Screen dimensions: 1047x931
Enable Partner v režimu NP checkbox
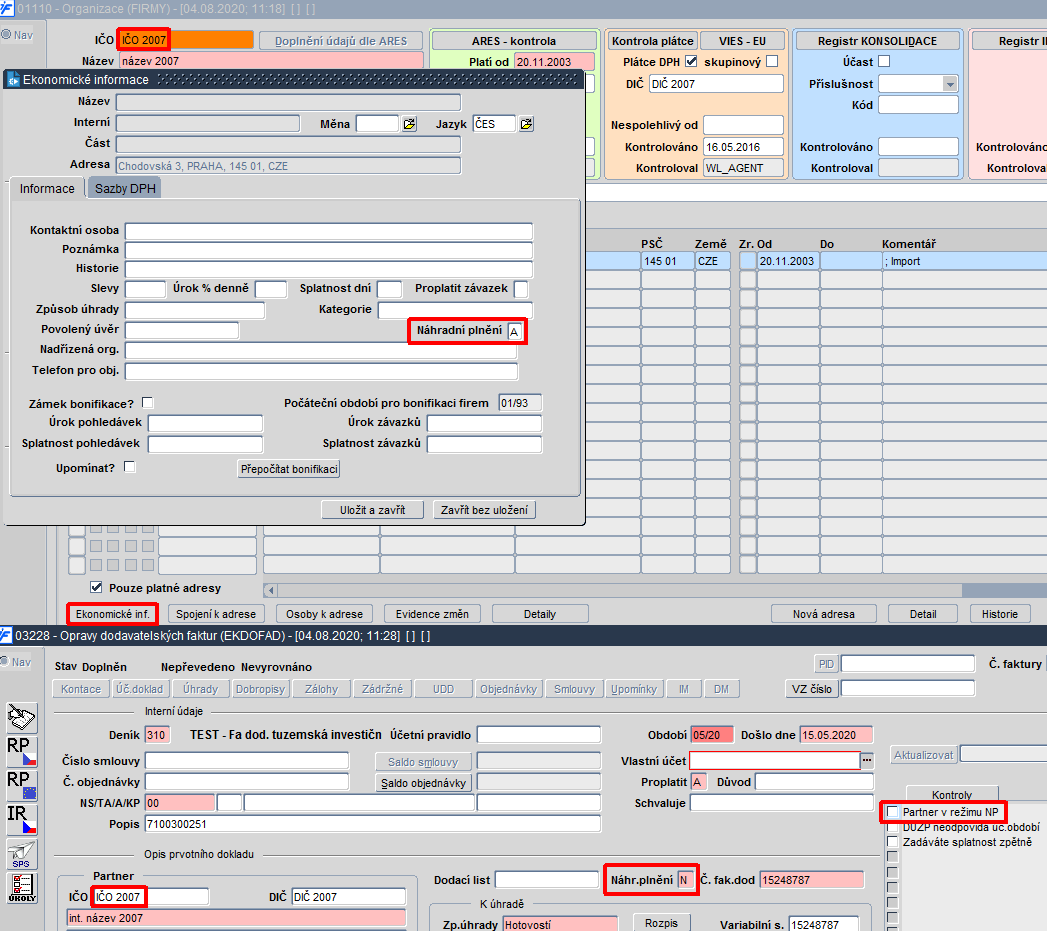tap(893, 812)
